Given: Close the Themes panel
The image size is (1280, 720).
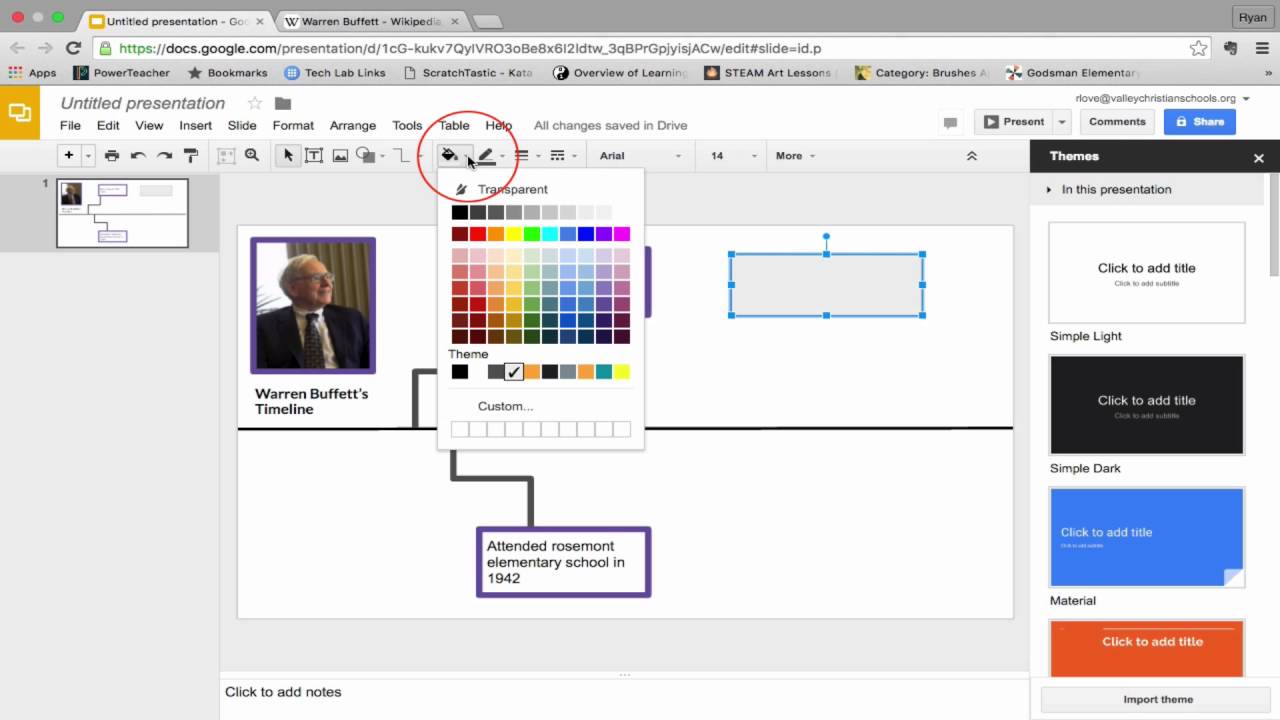Looking at the screenshot, I should point(1259,157).
